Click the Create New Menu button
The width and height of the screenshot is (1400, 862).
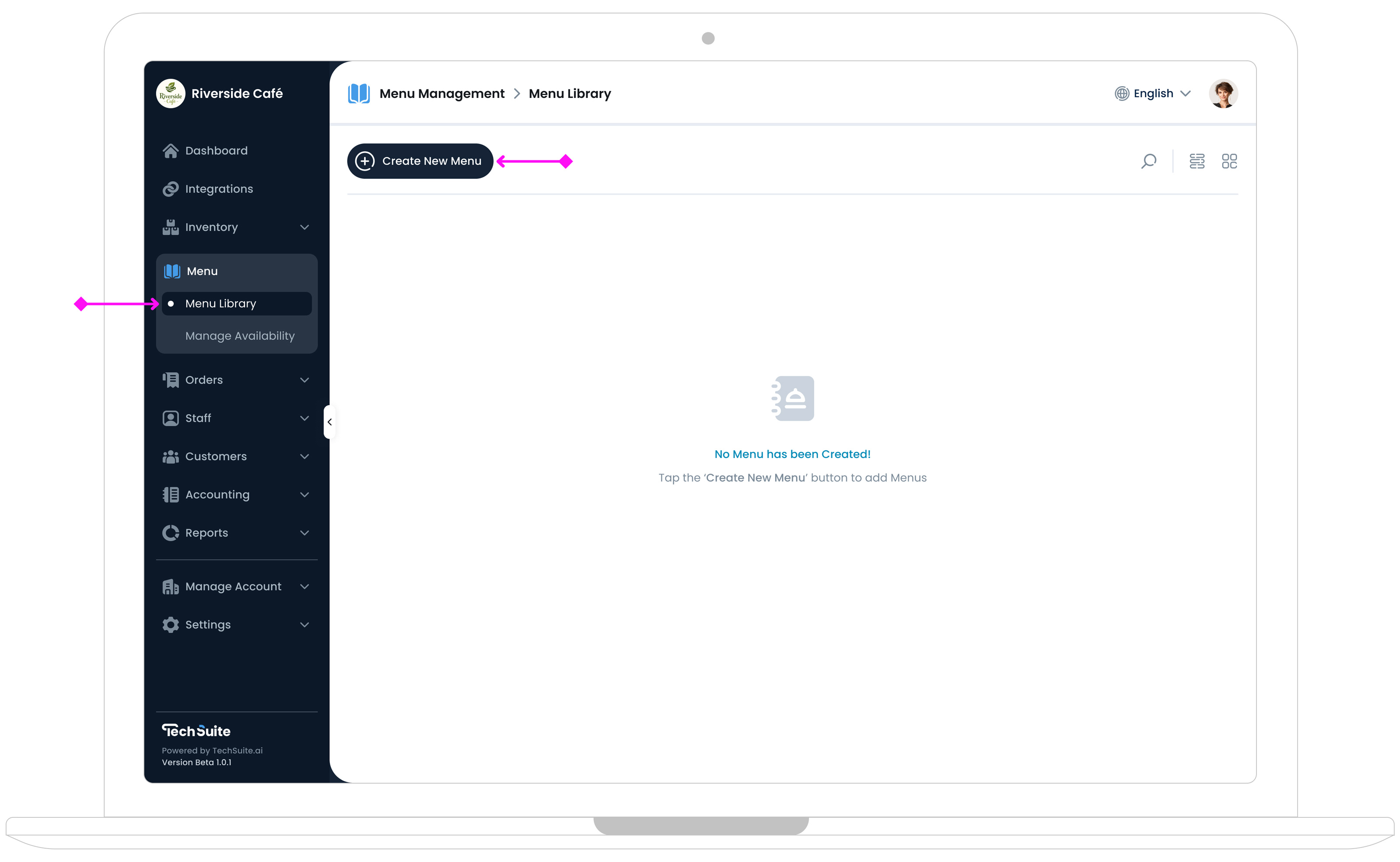pyautogui.click(x=420, y=161)
